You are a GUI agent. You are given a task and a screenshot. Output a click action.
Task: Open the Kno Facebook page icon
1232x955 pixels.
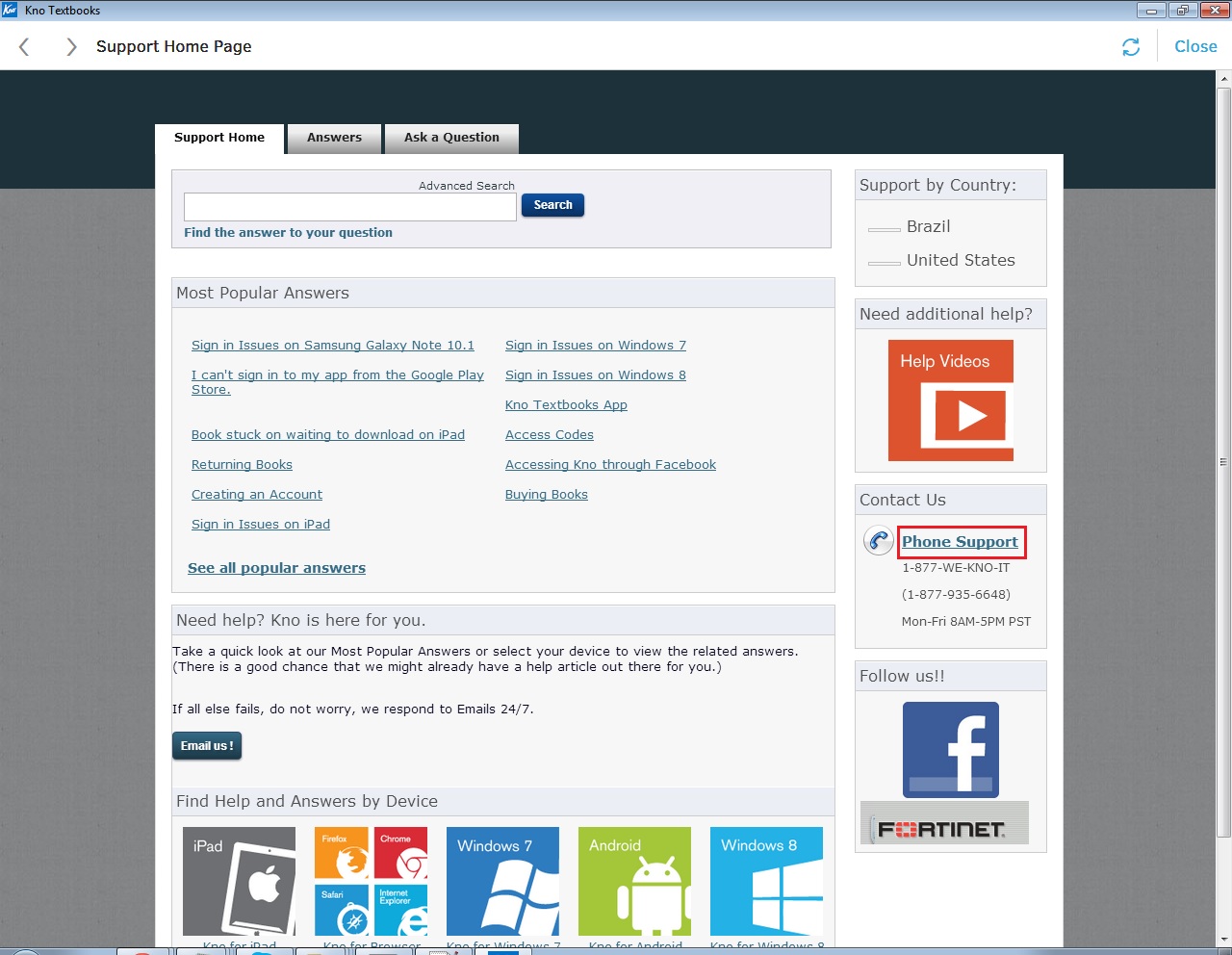pos(951,750)
